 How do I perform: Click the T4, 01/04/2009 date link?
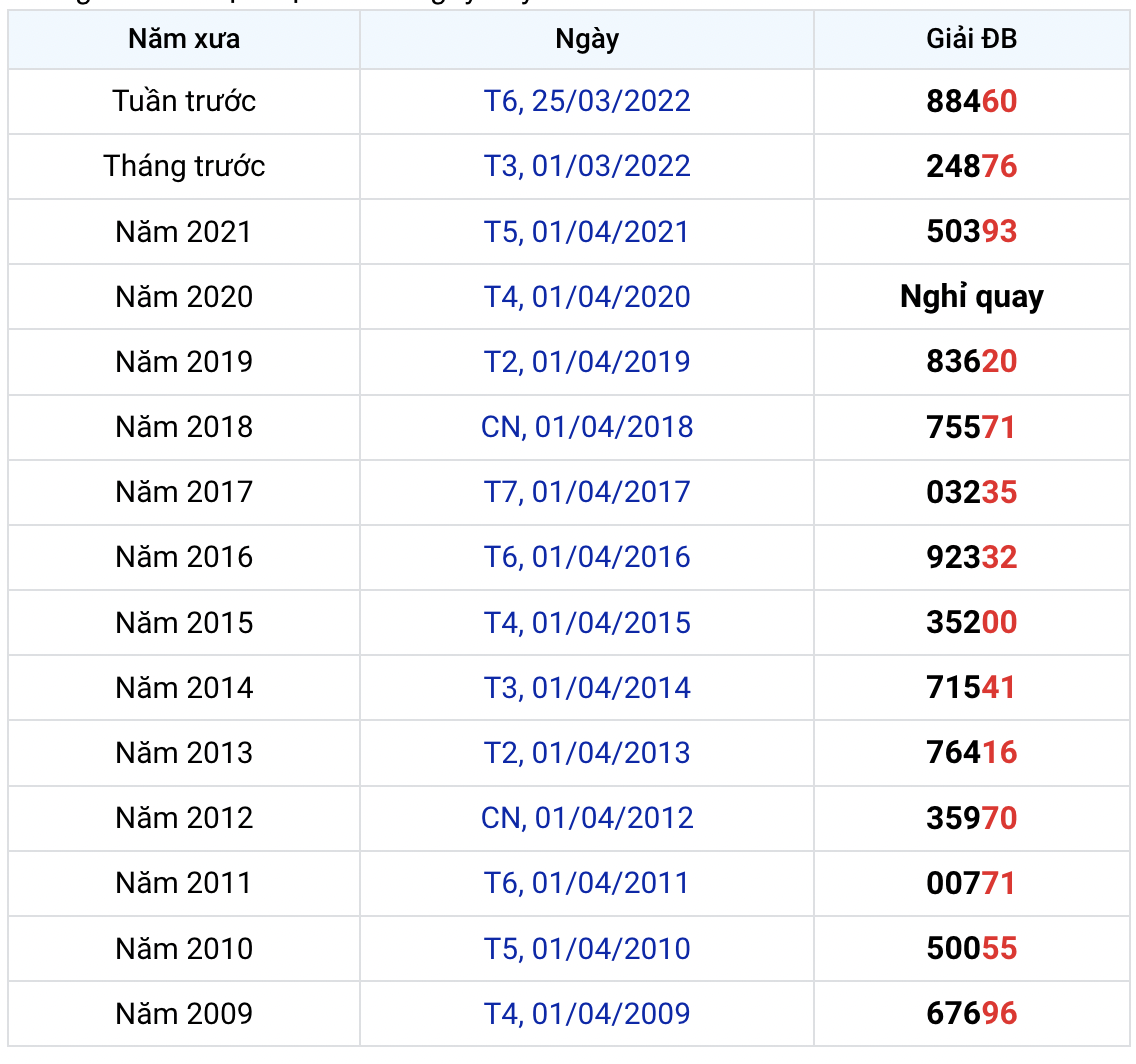pyautogui.click(x=587, y=1014)
